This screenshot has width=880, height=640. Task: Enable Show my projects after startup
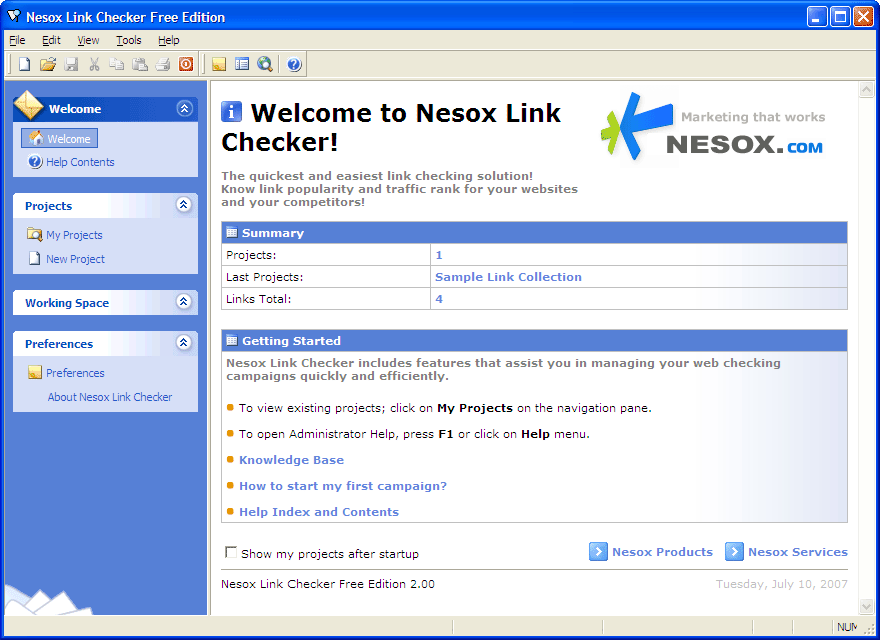pos(232,553)
